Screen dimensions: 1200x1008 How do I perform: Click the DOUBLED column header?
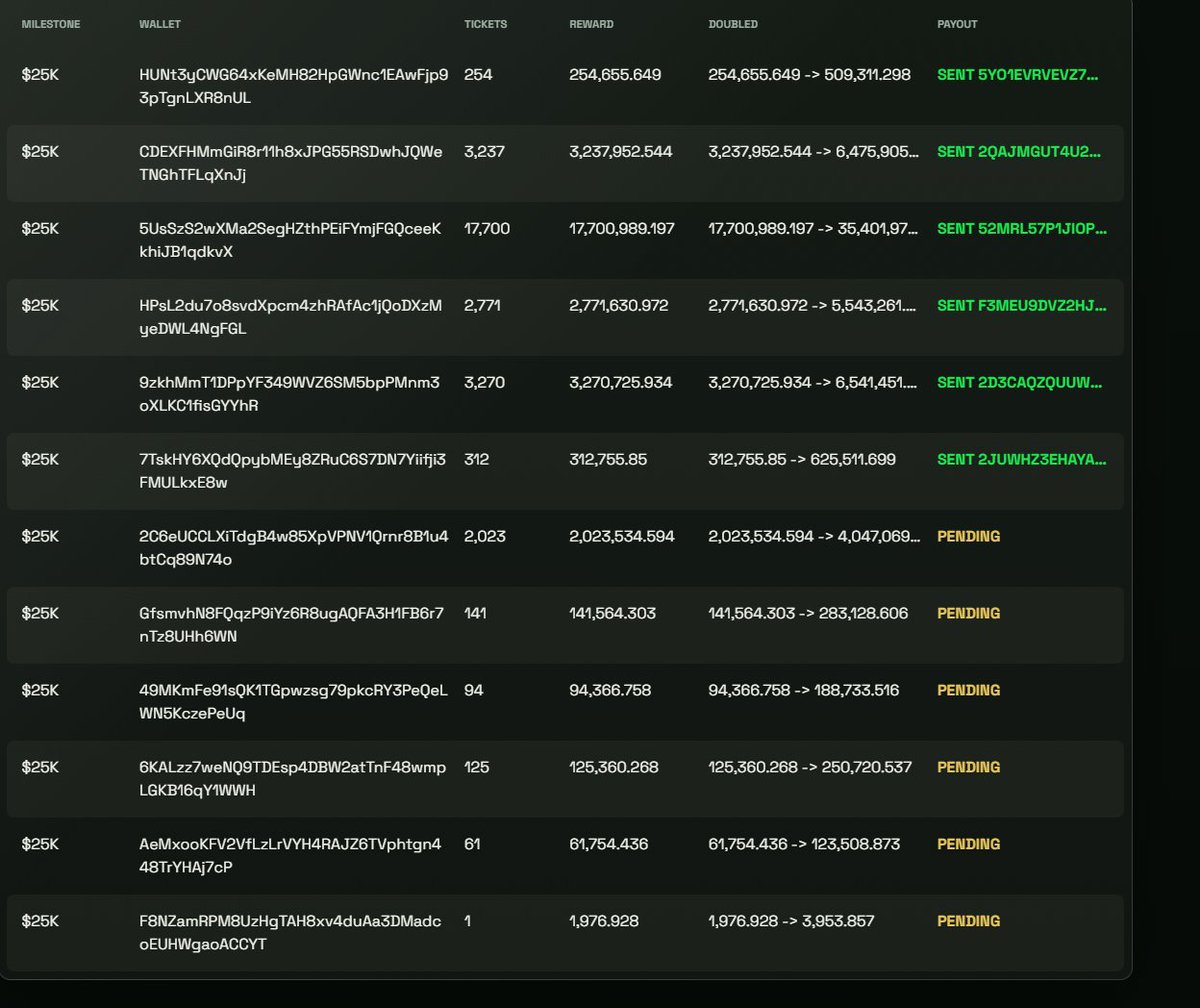(733, 24)
